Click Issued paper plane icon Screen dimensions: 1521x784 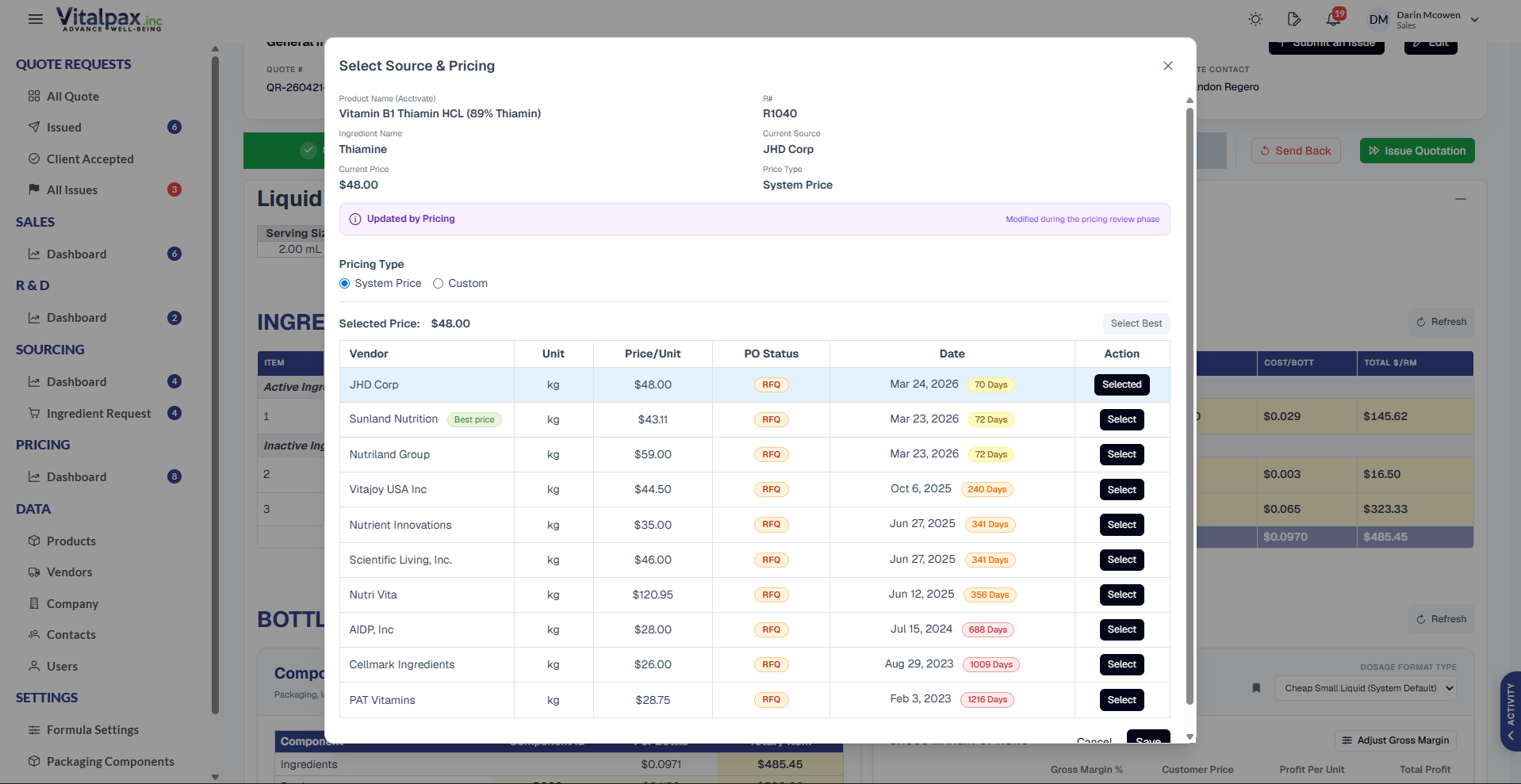click(x=34, y=127)
